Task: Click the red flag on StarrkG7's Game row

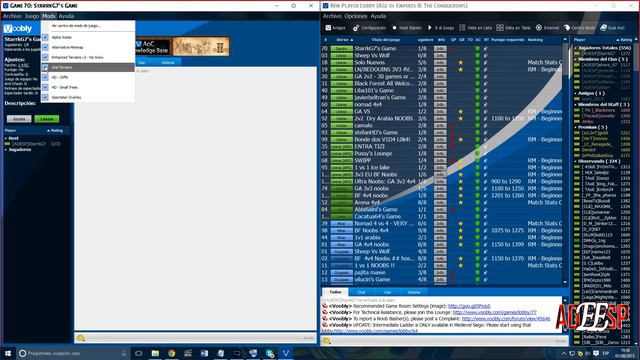Action: pyautogui.click(x=452, y=49)
